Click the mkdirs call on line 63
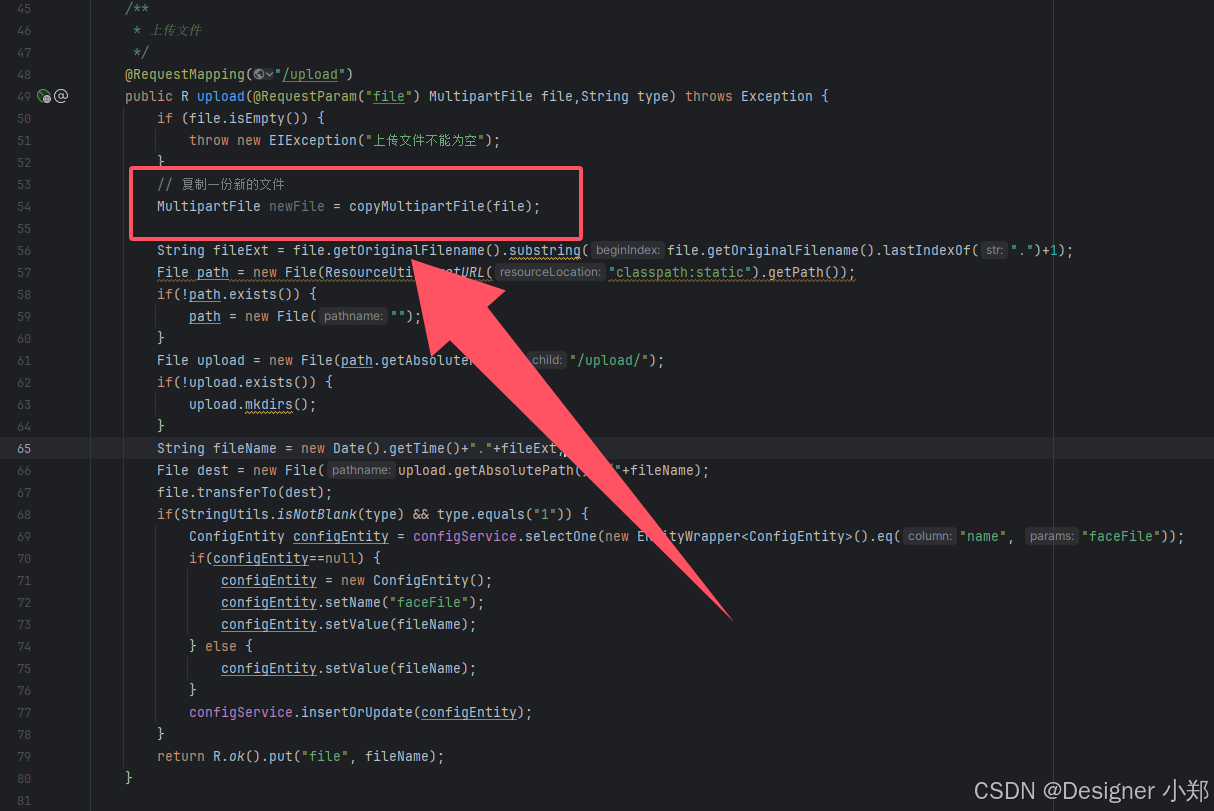1214x811 pixels. coord(269,404)
